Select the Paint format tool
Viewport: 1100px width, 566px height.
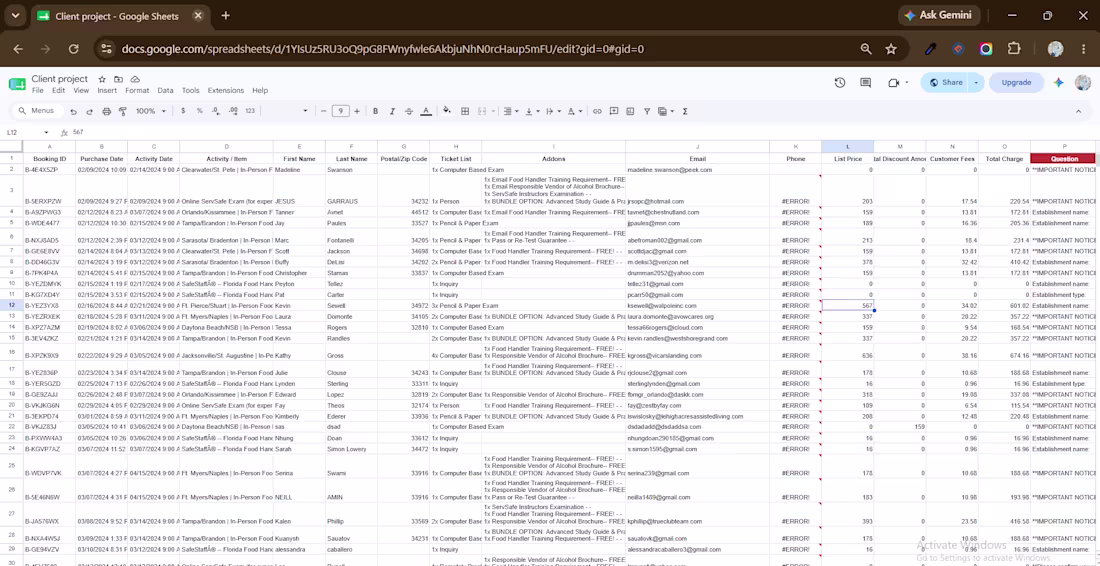pyautogui.click(x=123, y=111)
